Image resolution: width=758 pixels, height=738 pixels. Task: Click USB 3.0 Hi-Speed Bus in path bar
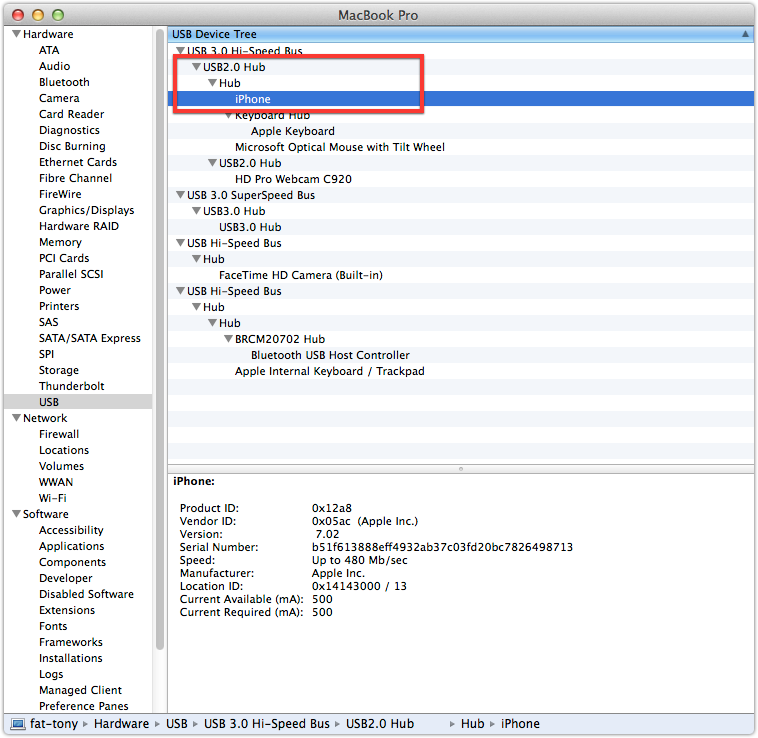[x=266, y=724]
